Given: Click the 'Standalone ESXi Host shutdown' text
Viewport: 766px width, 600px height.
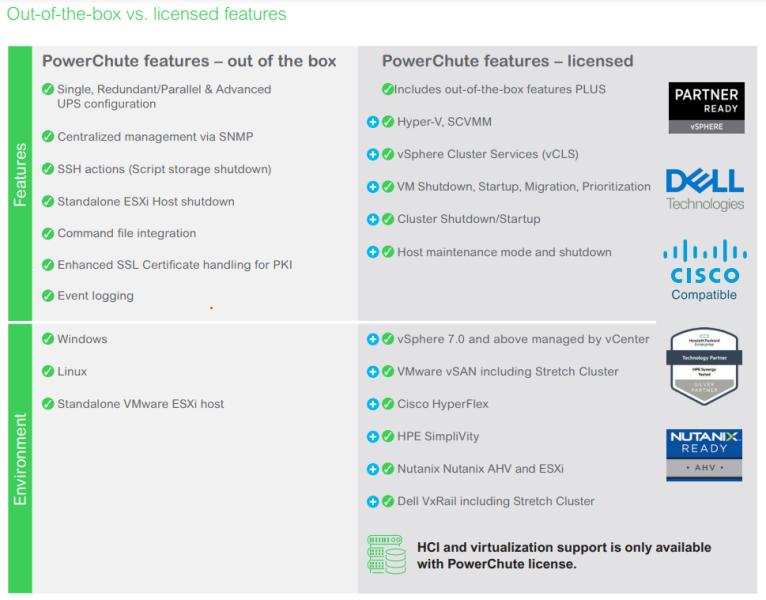Looking at the screenshot, I should (146, 202).
